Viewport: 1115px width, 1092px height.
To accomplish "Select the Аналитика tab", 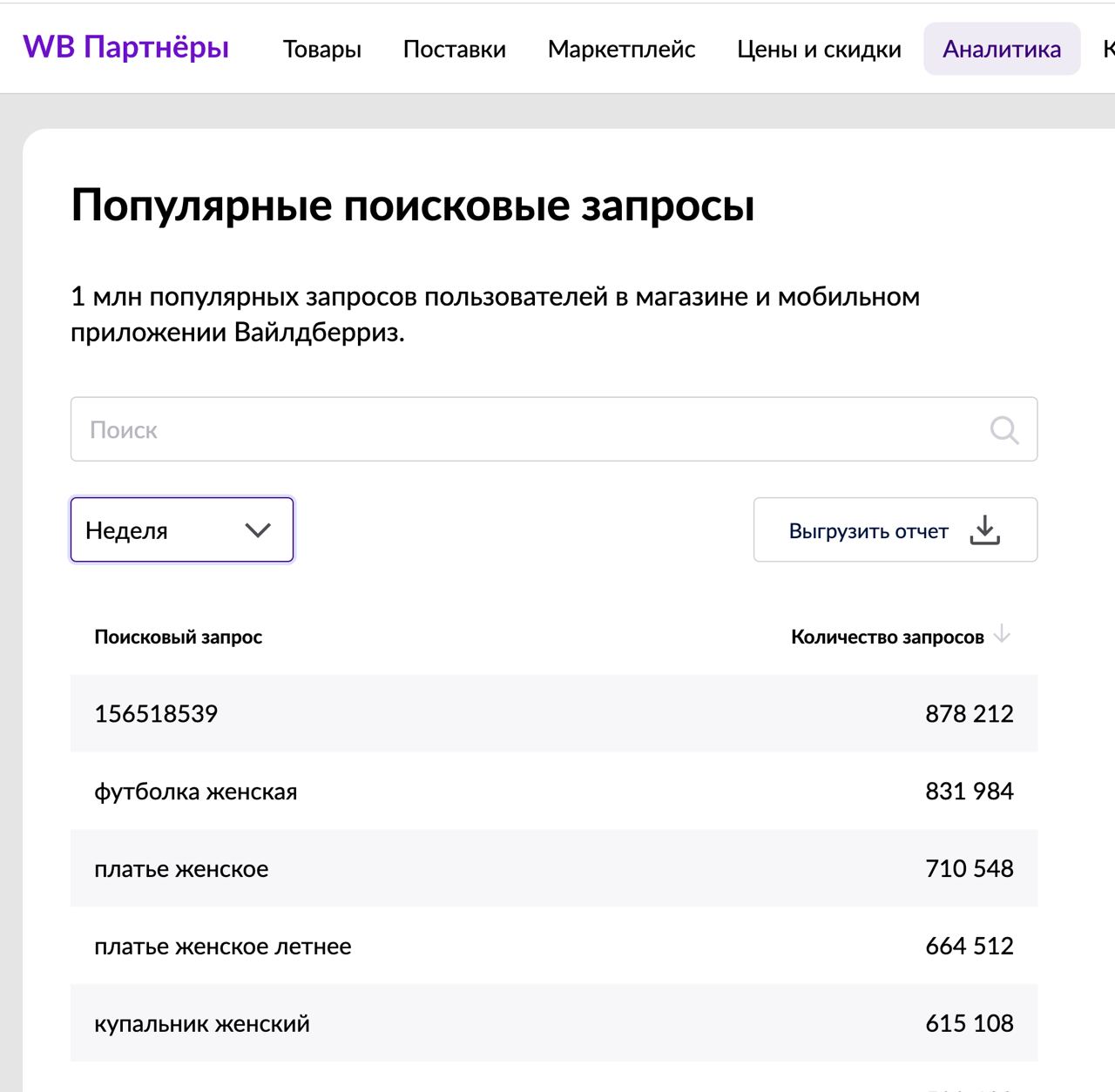I will click(x=1002, y=49).
